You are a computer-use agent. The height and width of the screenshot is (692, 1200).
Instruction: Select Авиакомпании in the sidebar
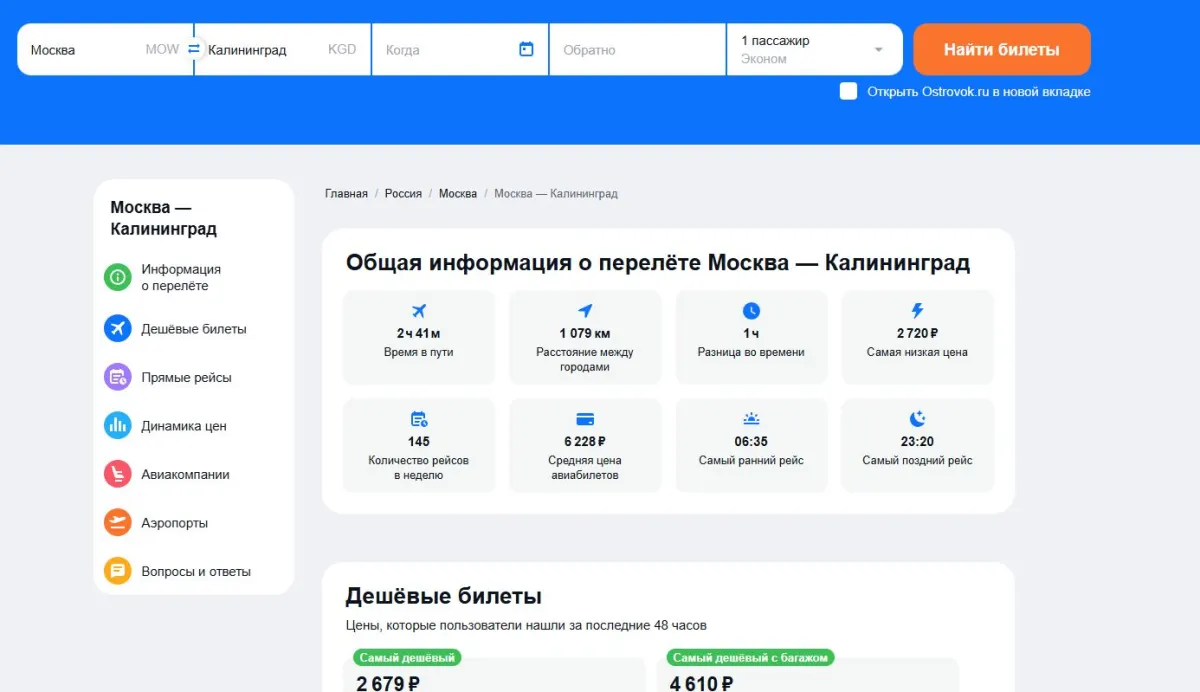pyautogui.click(x=185, y=474)
